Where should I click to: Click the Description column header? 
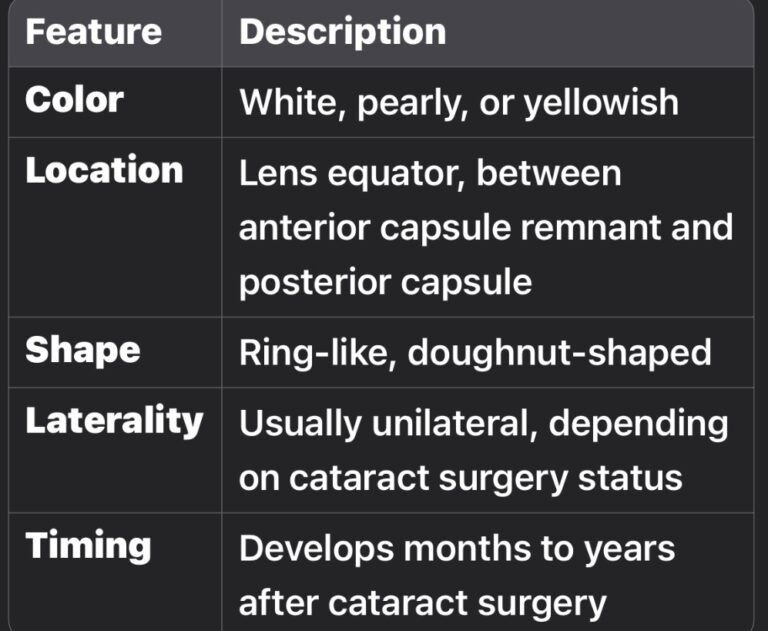342,32
